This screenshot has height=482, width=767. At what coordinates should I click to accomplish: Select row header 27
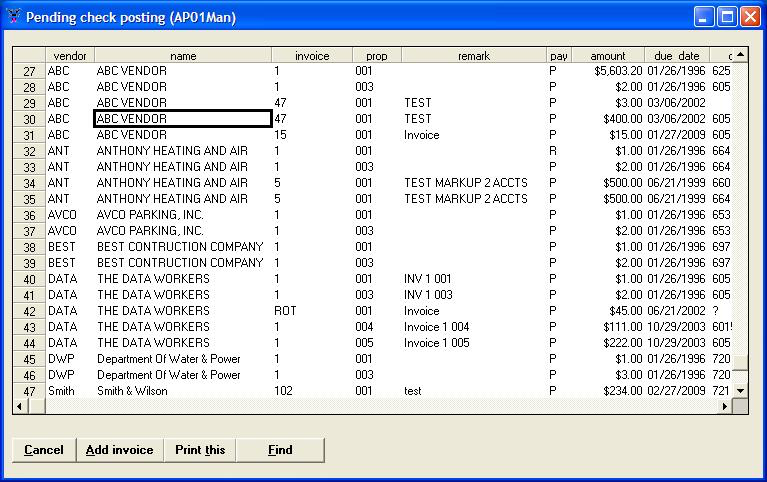pos(29,71)
